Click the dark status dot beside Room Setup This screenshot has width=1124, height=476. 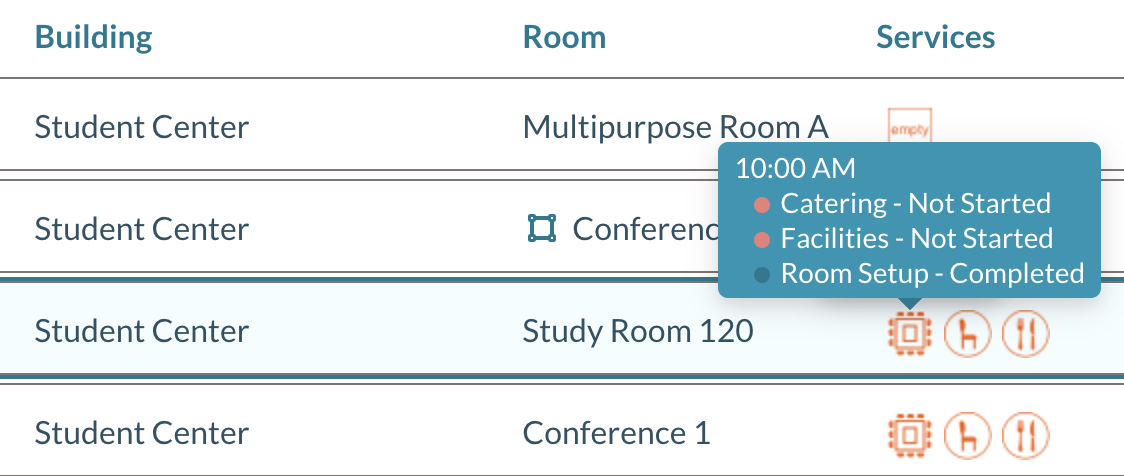coord(762,275)
